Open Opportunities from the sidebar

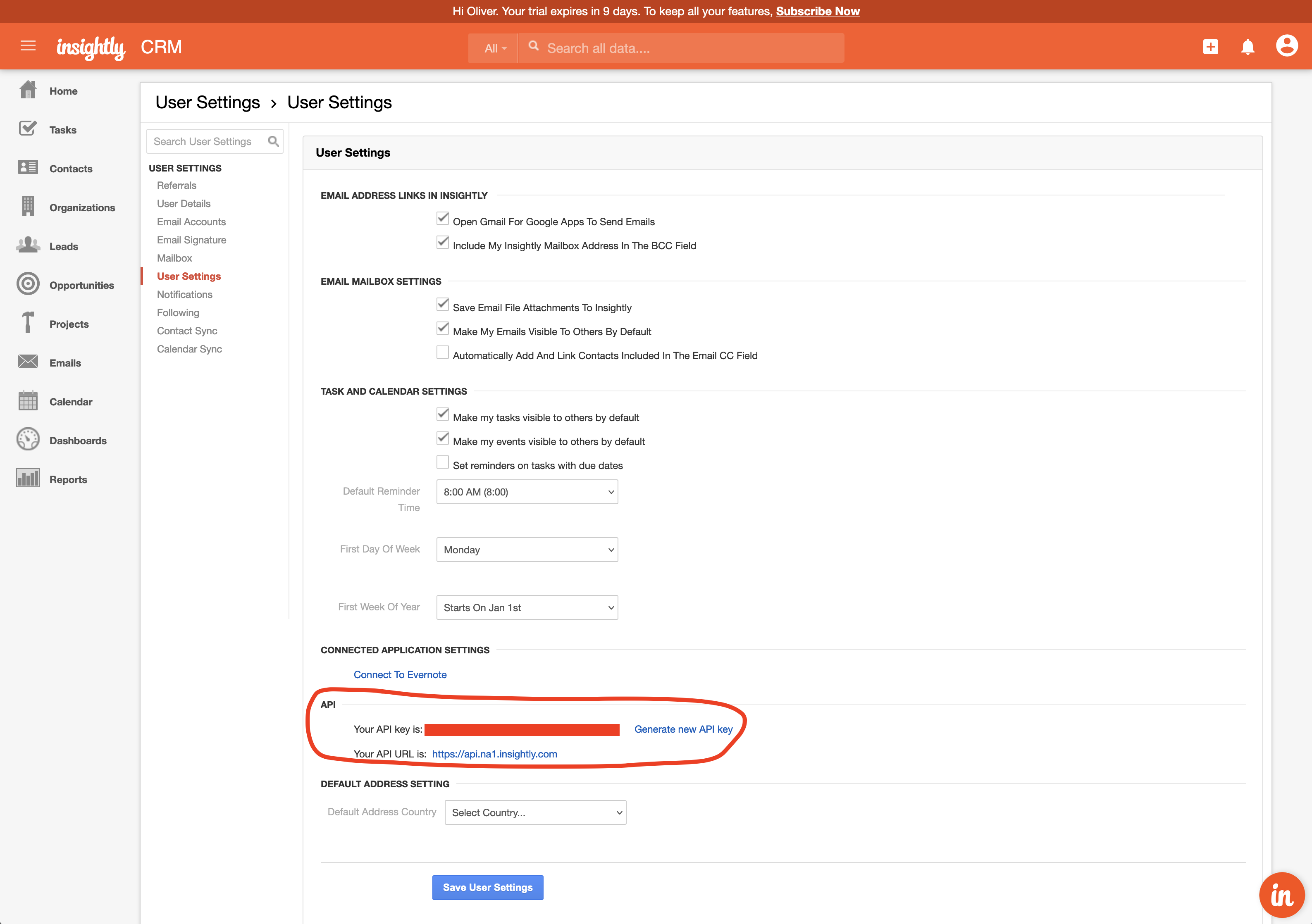[x=81, y=285]
